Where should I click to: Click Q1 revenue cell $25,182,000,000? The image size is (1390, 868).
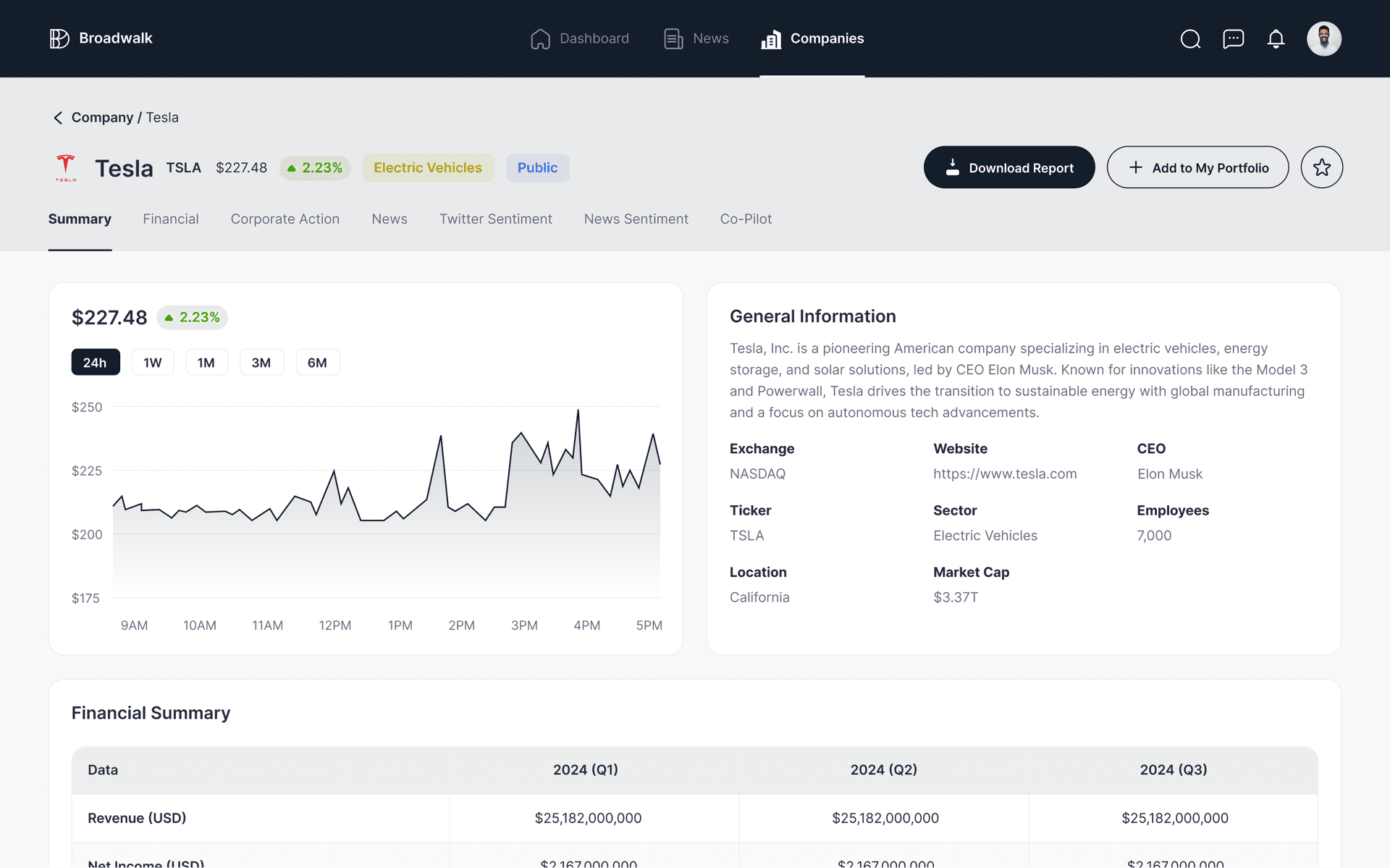pyautogui.click(x=588, y=818)
